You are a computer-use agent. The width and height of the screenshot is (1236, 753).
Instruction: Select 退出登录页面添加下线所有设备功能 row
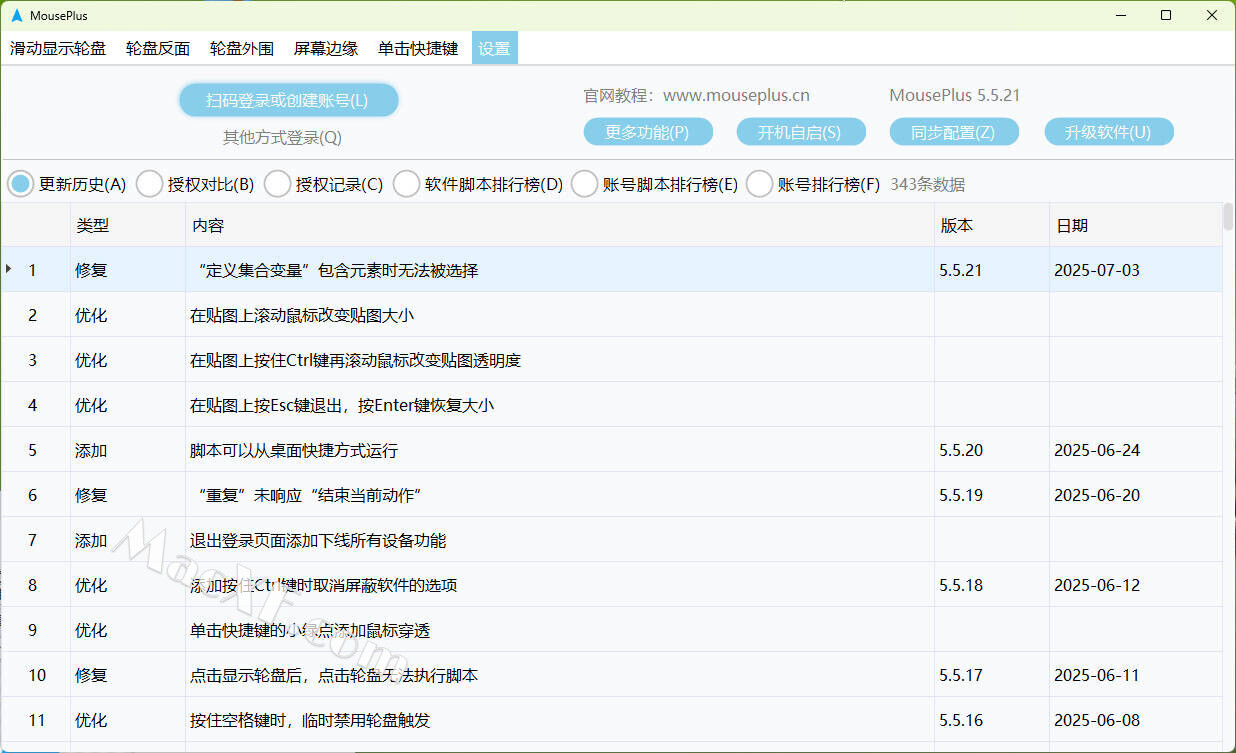click(x=611, y=540)
